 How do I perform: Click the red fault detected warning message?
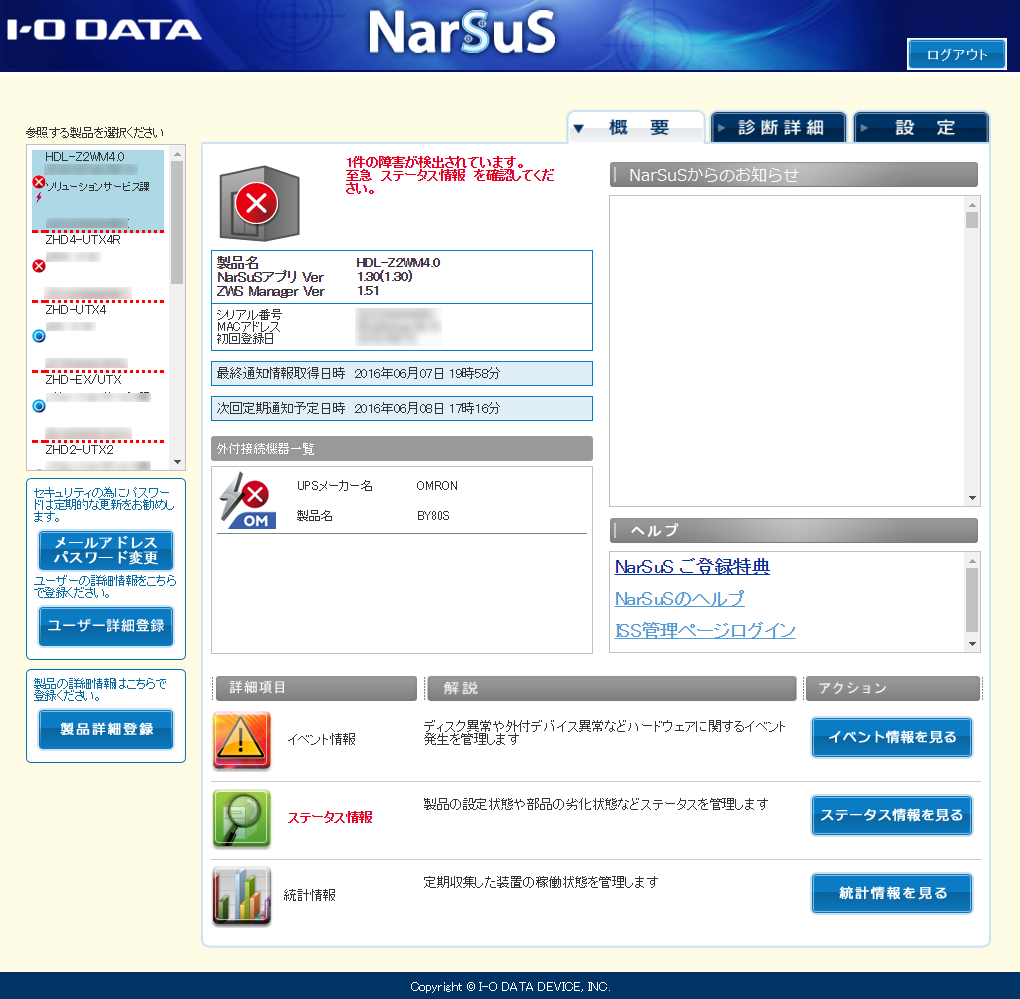(x=450, y=175)
